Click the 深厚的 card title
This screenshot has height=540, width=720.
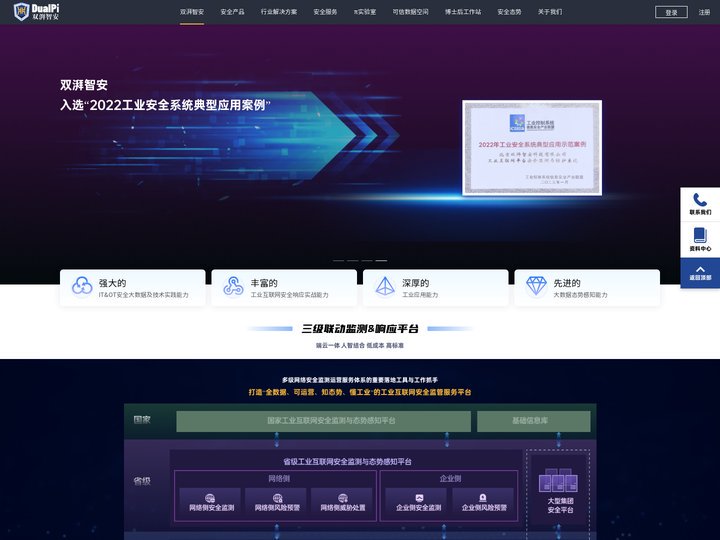click(x=416, y=283)
